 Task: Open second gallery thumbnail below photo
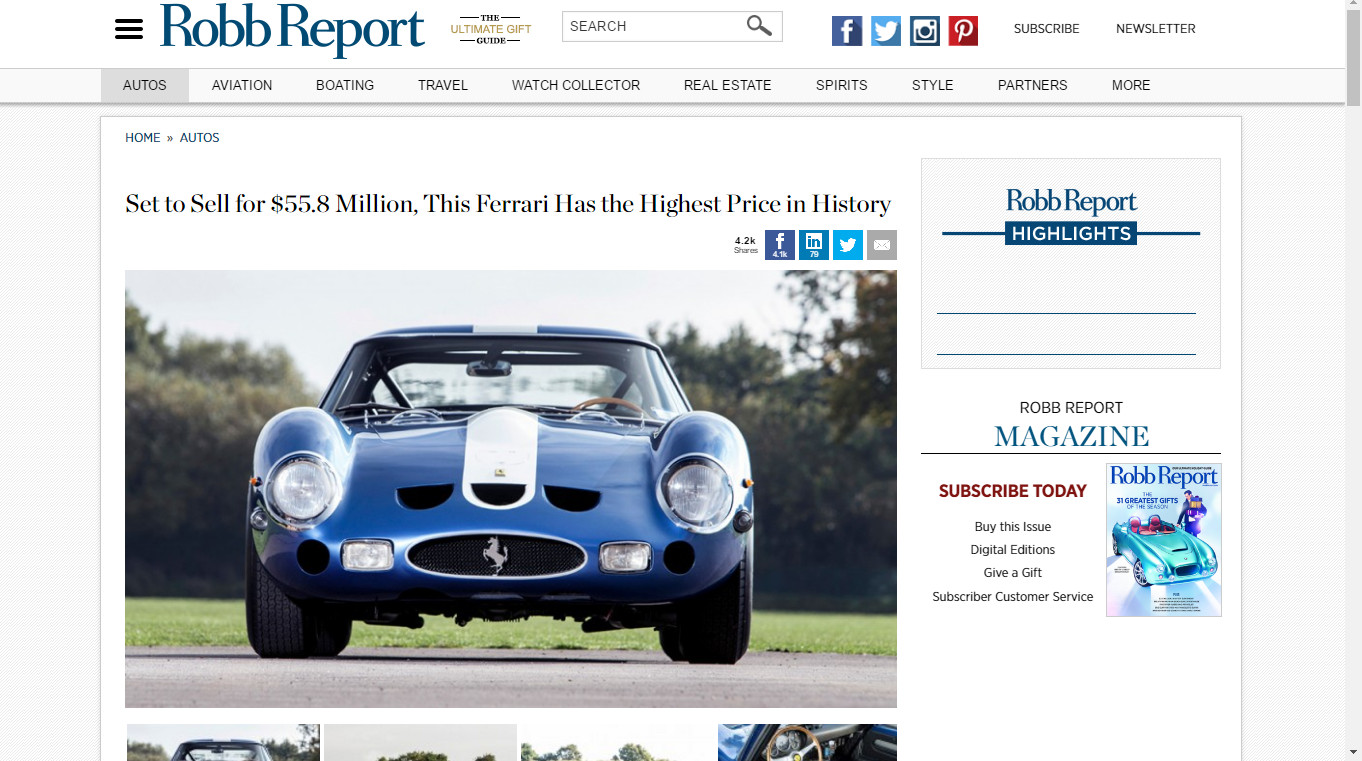(420, 742)
